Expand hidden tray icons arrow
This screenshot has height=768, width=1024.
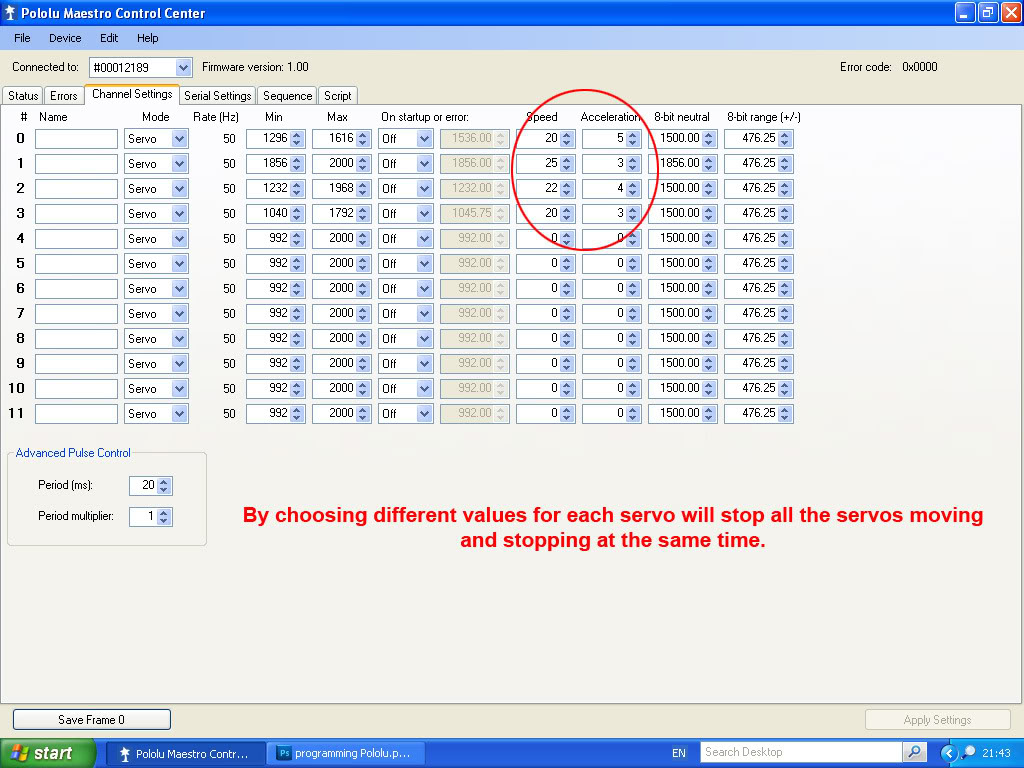click(949, 754)
